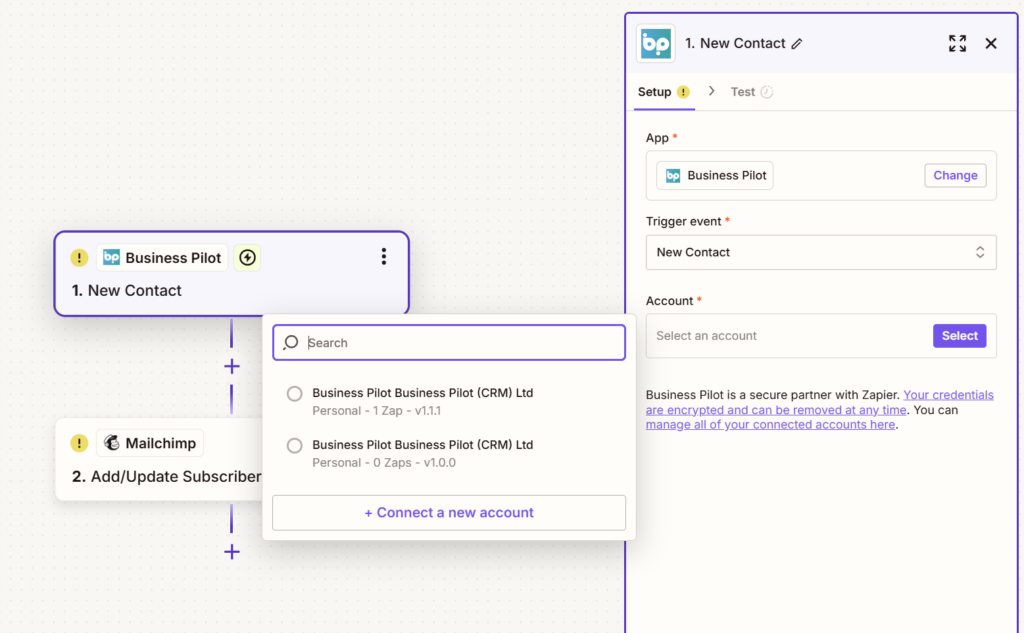
Task: Close the New Contact setup panel
Action: [x=991, y=43]
